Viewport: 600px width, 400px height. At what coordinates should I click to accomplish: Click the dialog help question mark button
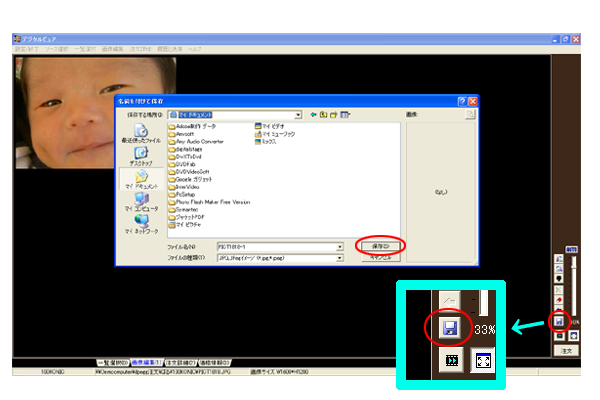point(462,102)
